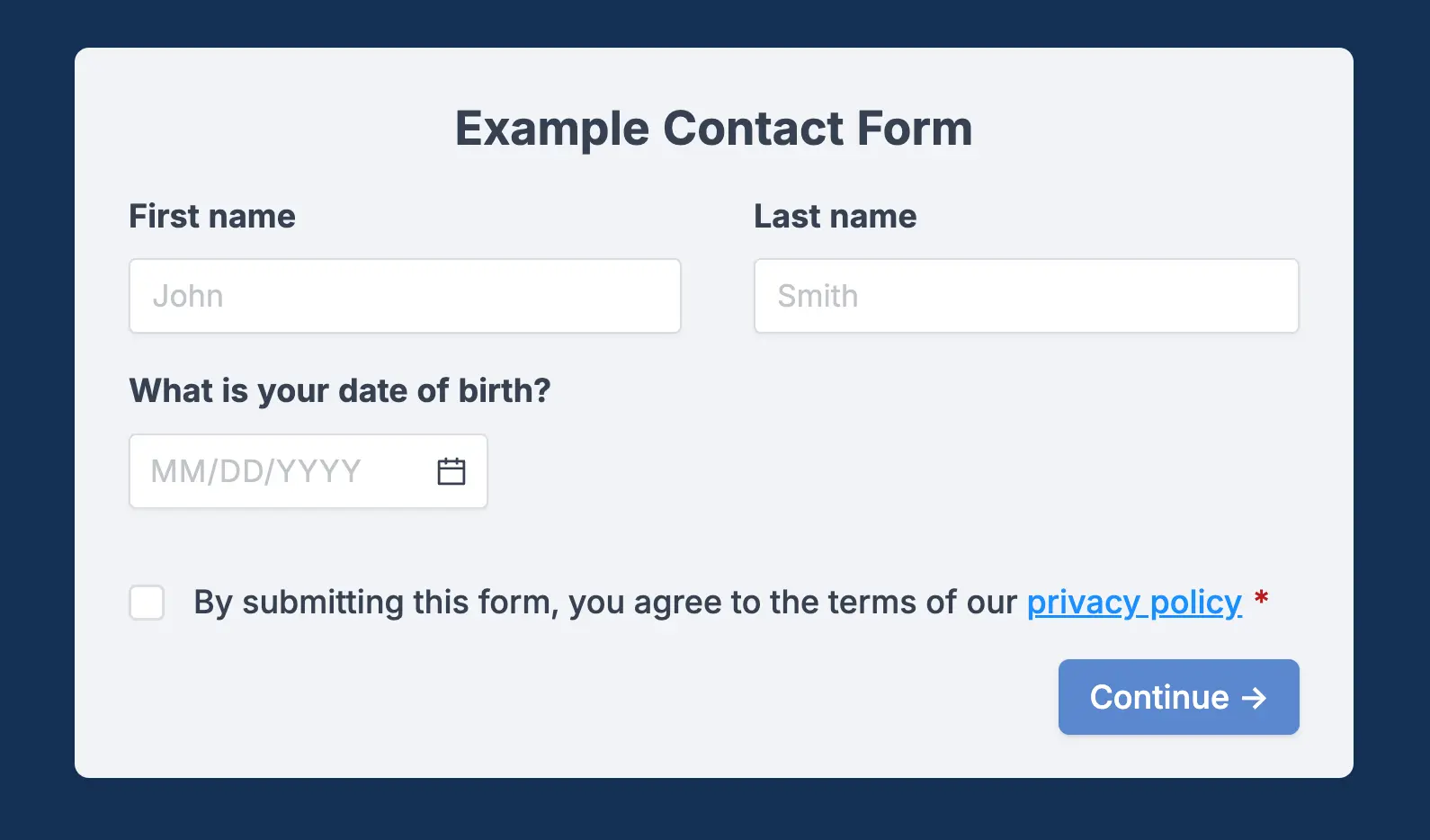Select the calendar icon beside MM/DD/YYYY
Image resolution: width=1430 pixels, height=840 pixels.
(450, 470)
